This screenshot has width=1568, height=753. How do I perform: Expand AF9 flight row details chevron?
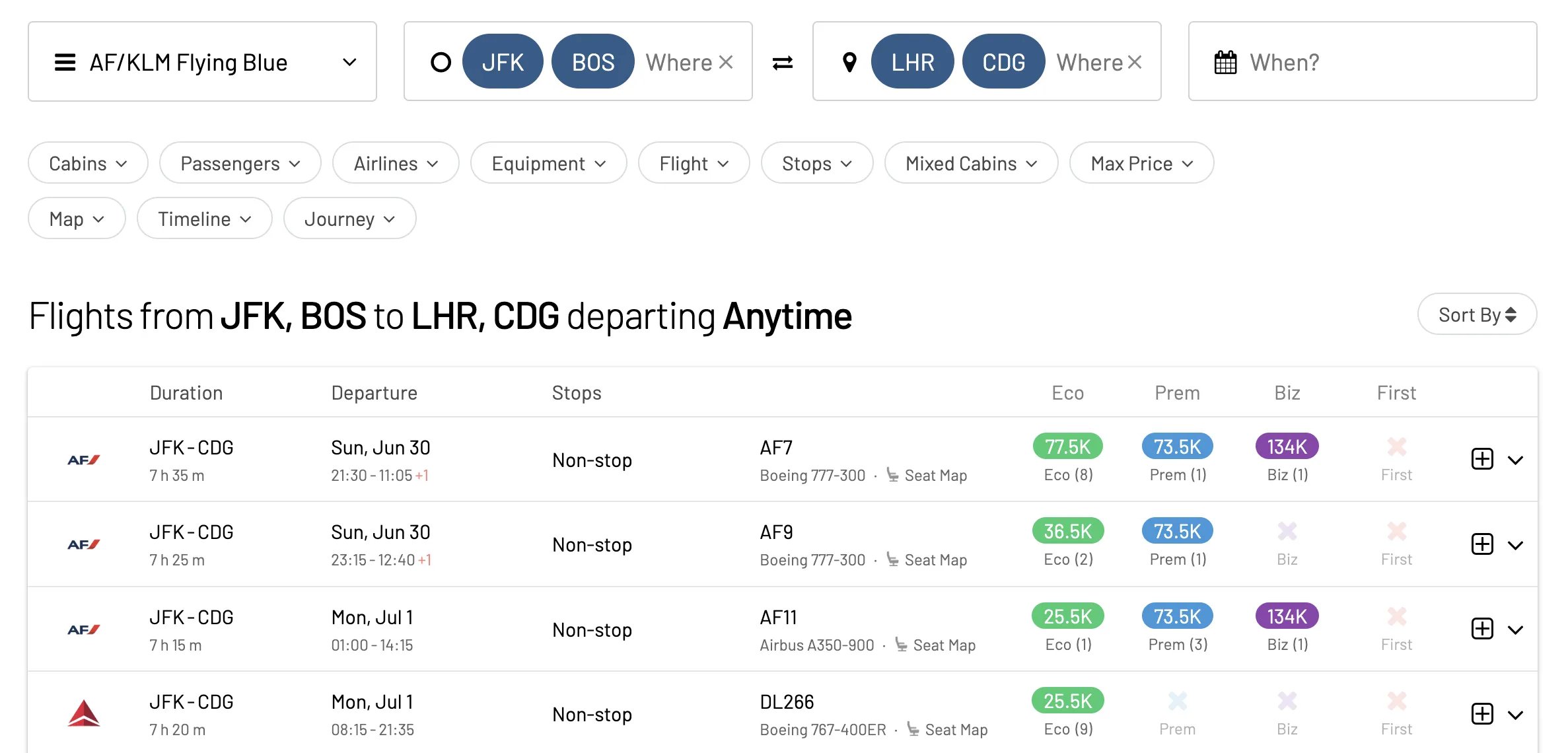(1516, 546)
